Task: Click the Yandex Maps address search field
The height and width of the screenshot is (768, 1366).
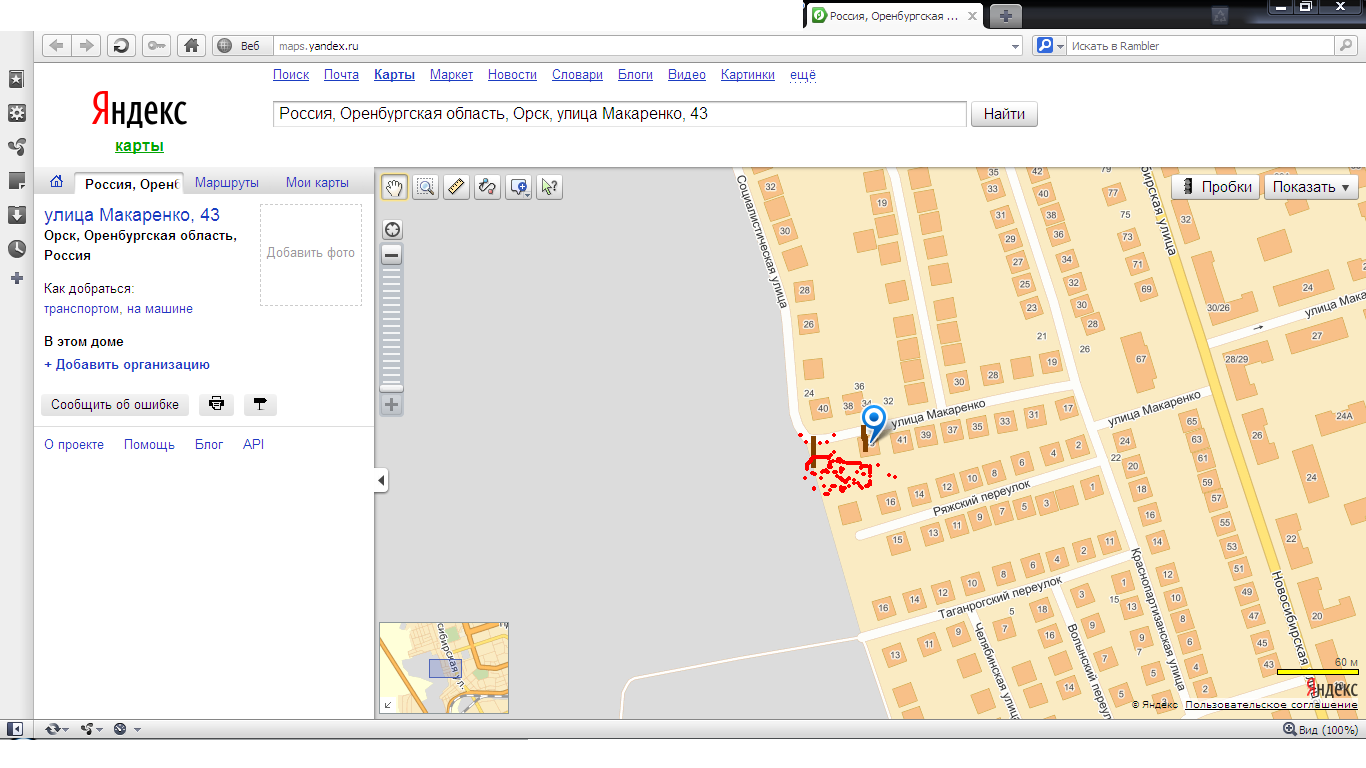Action: tap(620, 114)
